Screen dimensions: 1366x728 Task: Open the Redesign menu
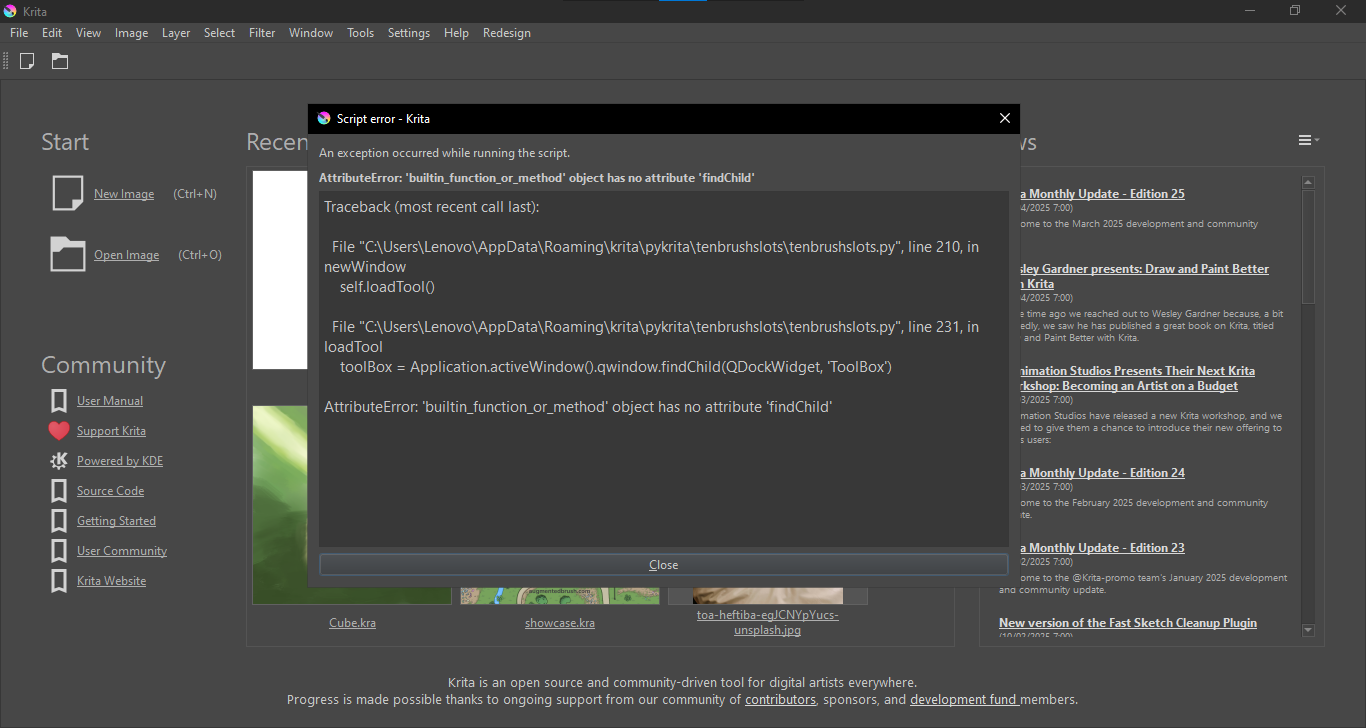507,33
